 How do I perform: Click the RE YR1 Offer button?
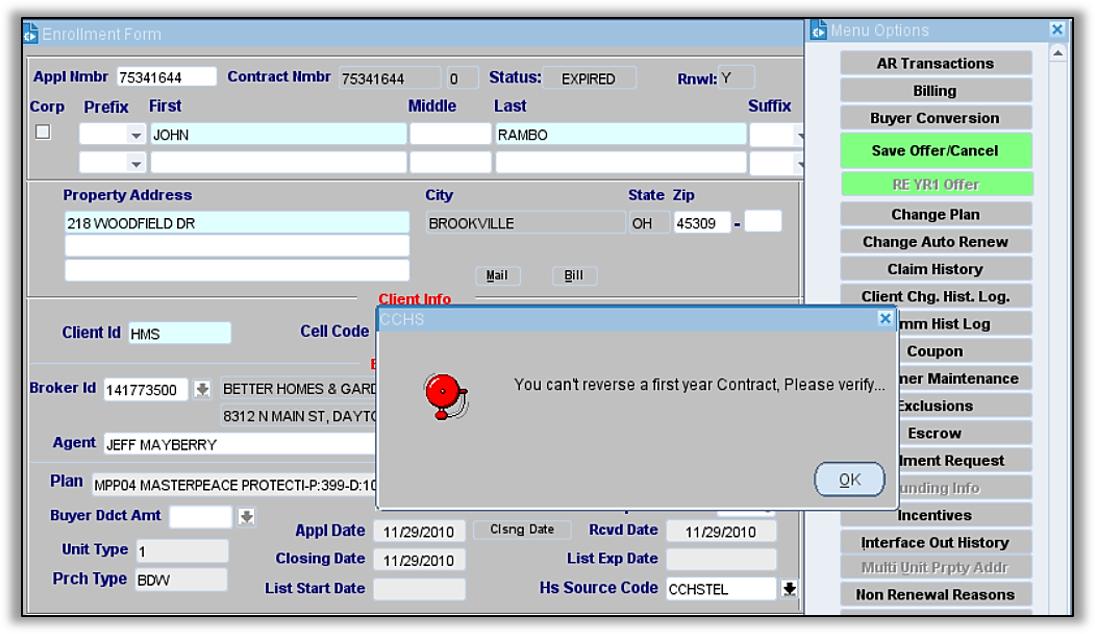point(936,184)
